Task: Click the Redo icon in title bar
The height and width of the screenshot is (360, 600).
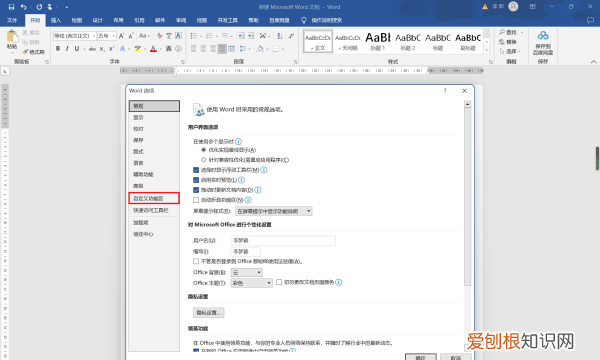Action: click(39, 7)
